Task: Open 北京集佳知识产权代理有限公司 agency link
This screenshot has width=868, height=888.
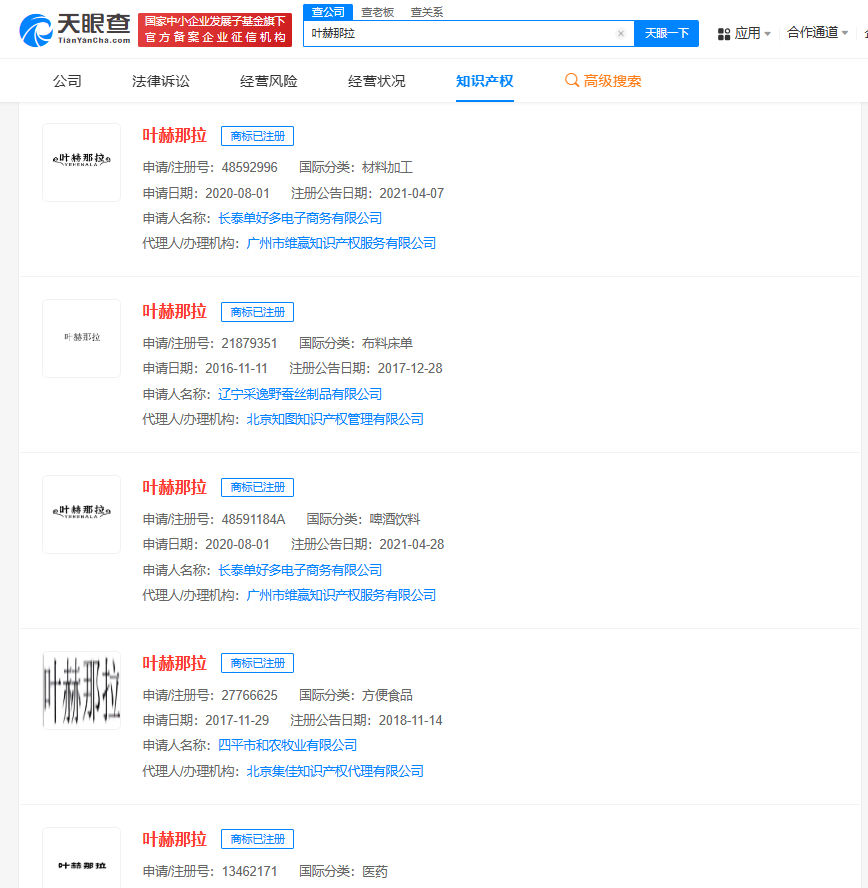Action: pos(334,771)
